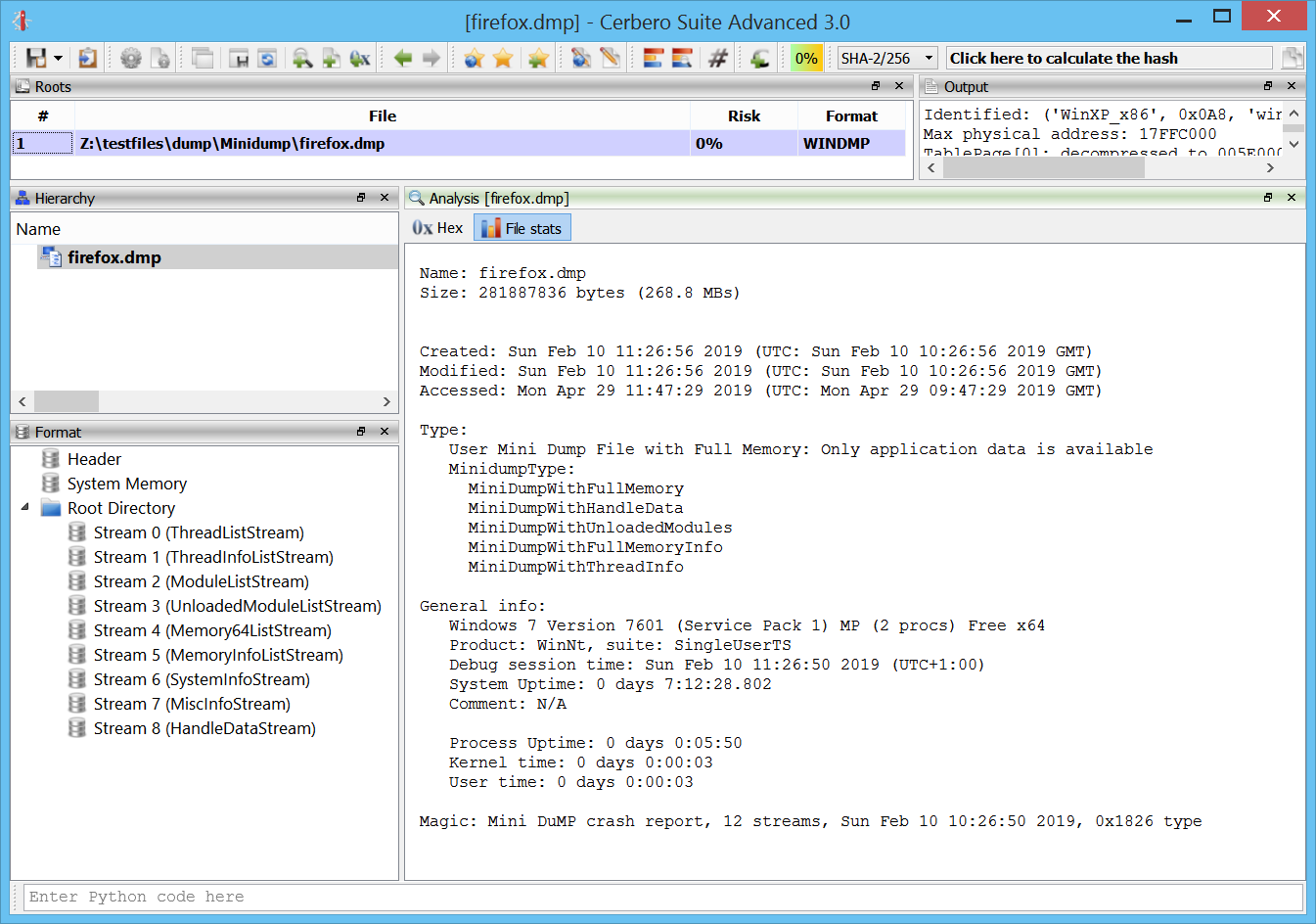Viewport: 1316px width, 924px height.
Task: Select Stream 8 (HandleDataStream)
Action: (204, 728)
